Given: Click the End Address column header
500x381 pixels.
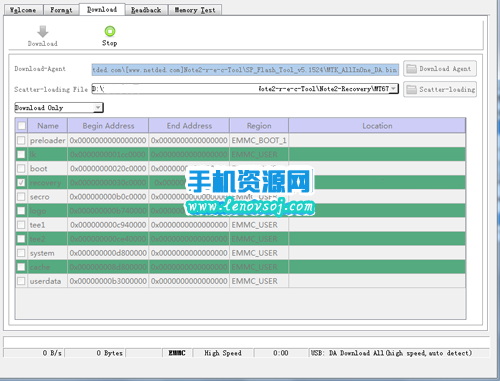Looking at the screenshot, I should tap(189, 126).
